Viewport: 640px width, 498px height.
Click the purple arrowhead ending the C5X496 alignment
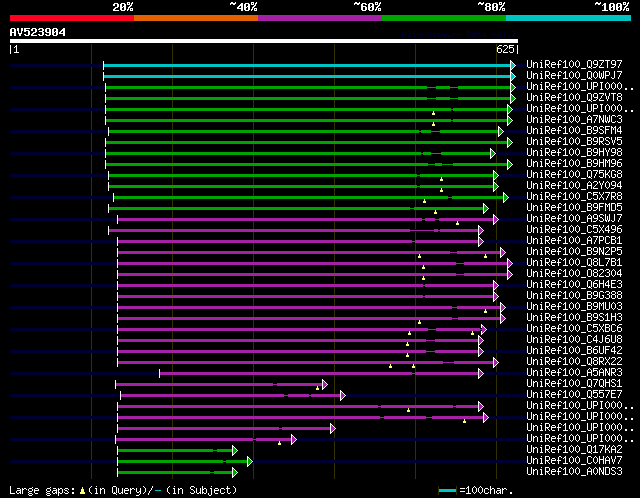point(481,231)
